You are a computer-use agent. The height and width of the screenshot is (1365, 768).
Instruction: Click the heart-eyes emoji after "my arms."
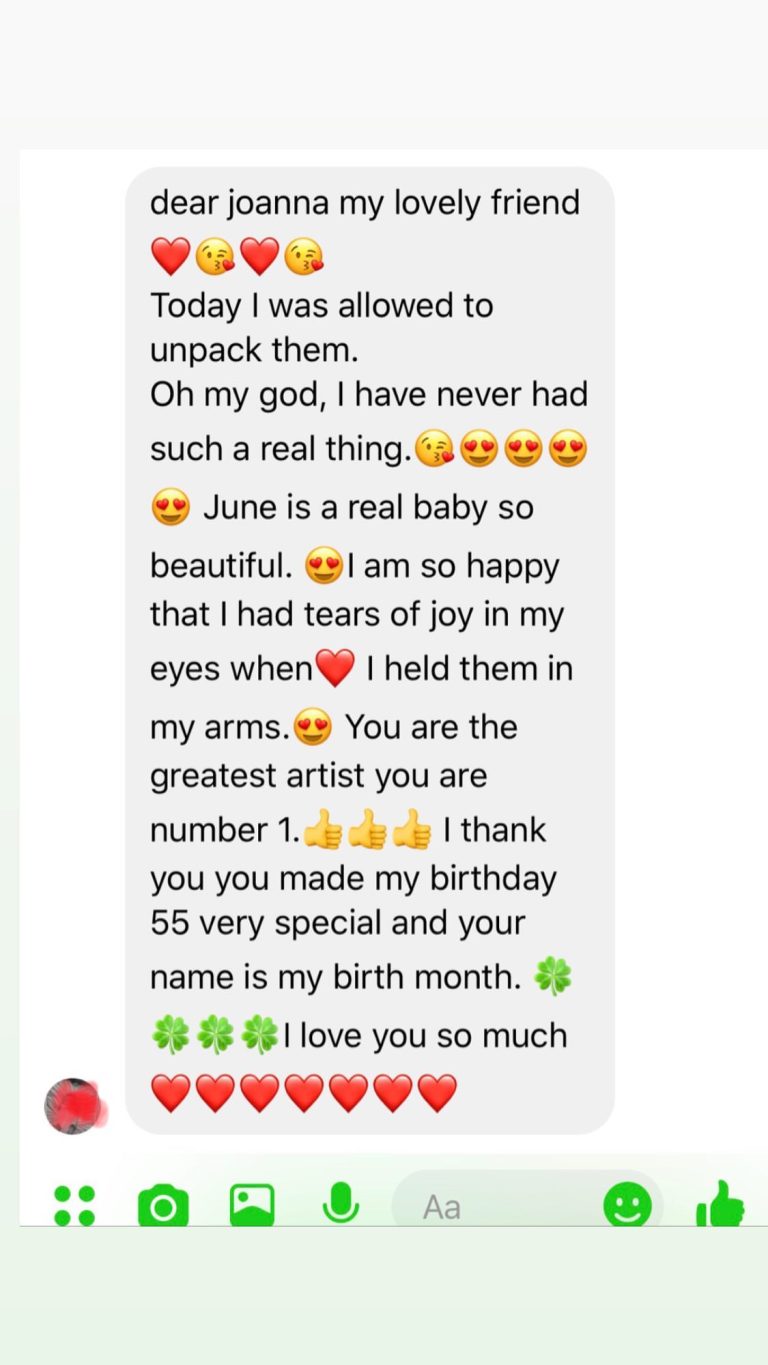pos(313,729)
